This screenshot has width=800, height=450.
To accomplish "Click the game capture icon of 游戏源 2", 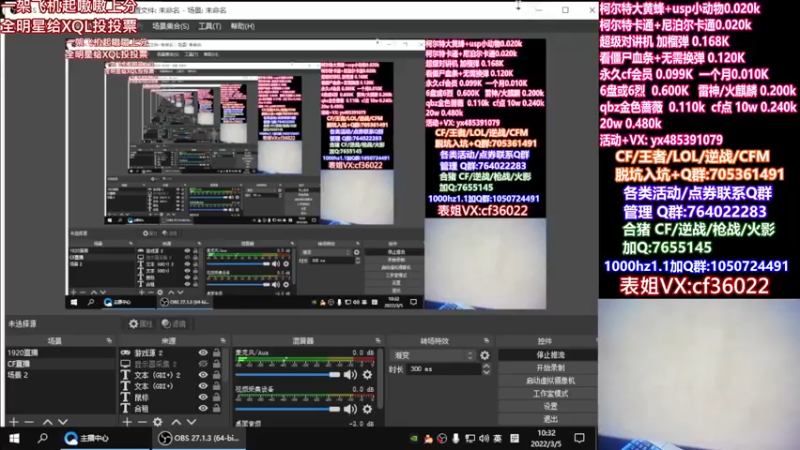I will (126, 353).
